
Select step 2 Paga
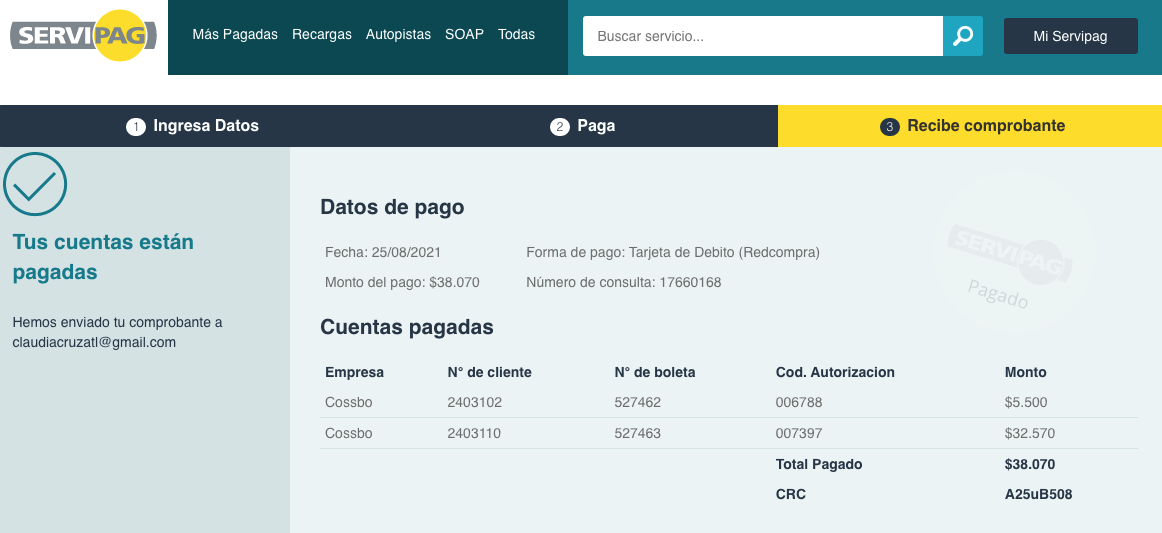(x=582, y=126)
